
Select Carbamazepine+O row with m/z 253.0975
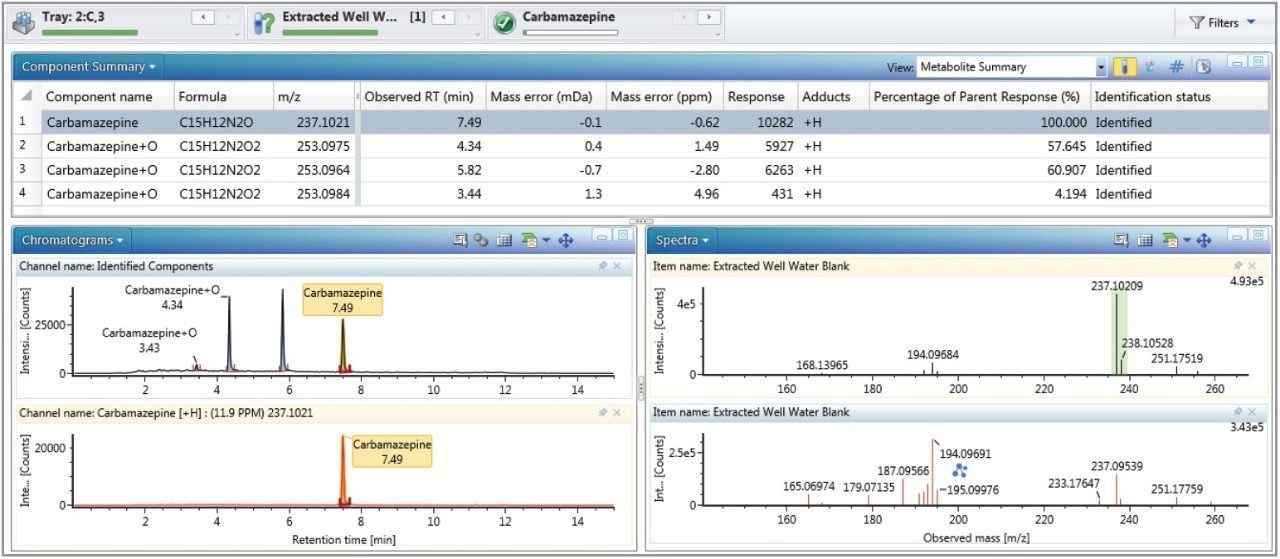point(640,146)
